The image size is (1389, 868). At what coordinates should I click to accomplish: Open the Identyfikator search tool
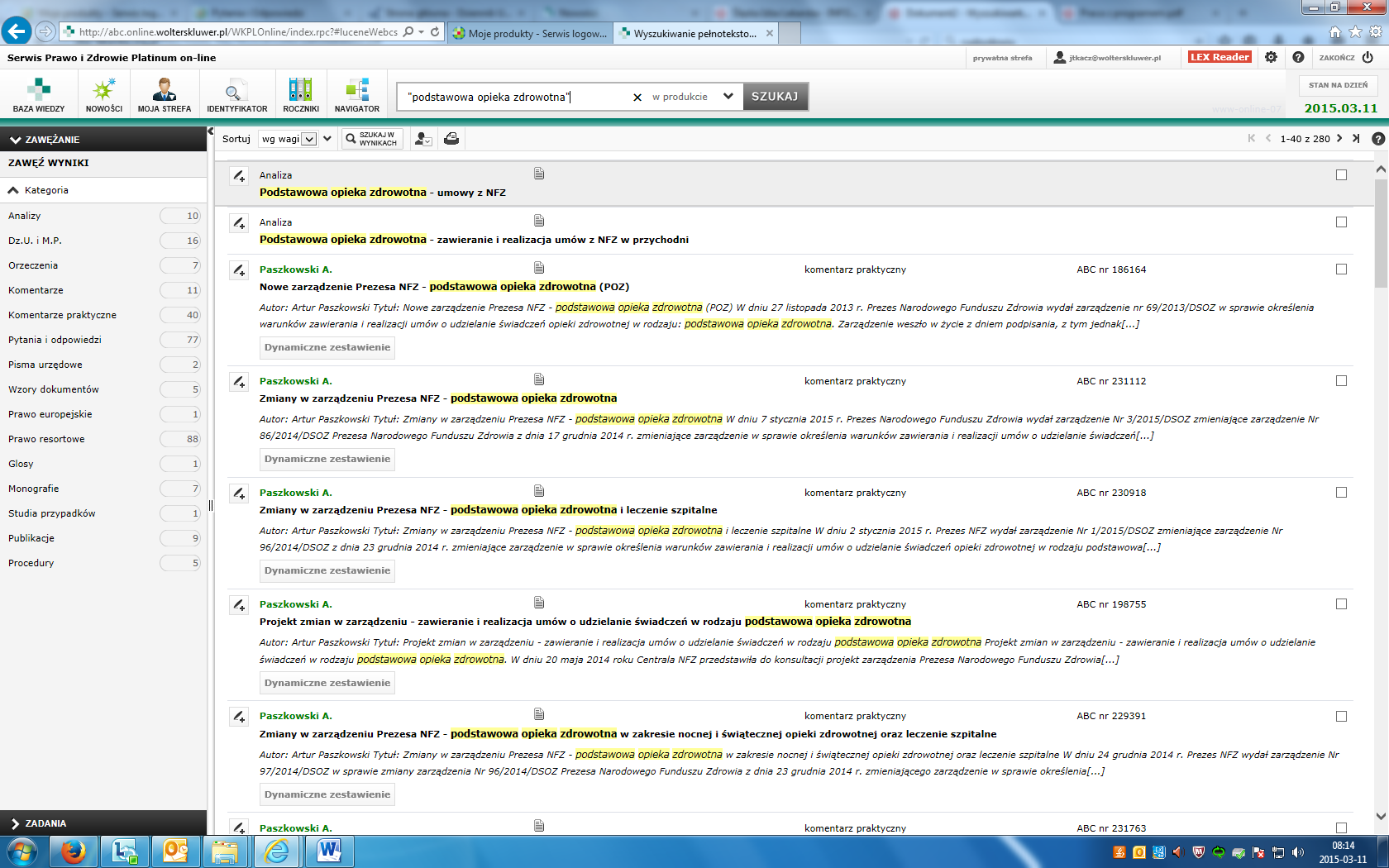(x=236, y=95)
